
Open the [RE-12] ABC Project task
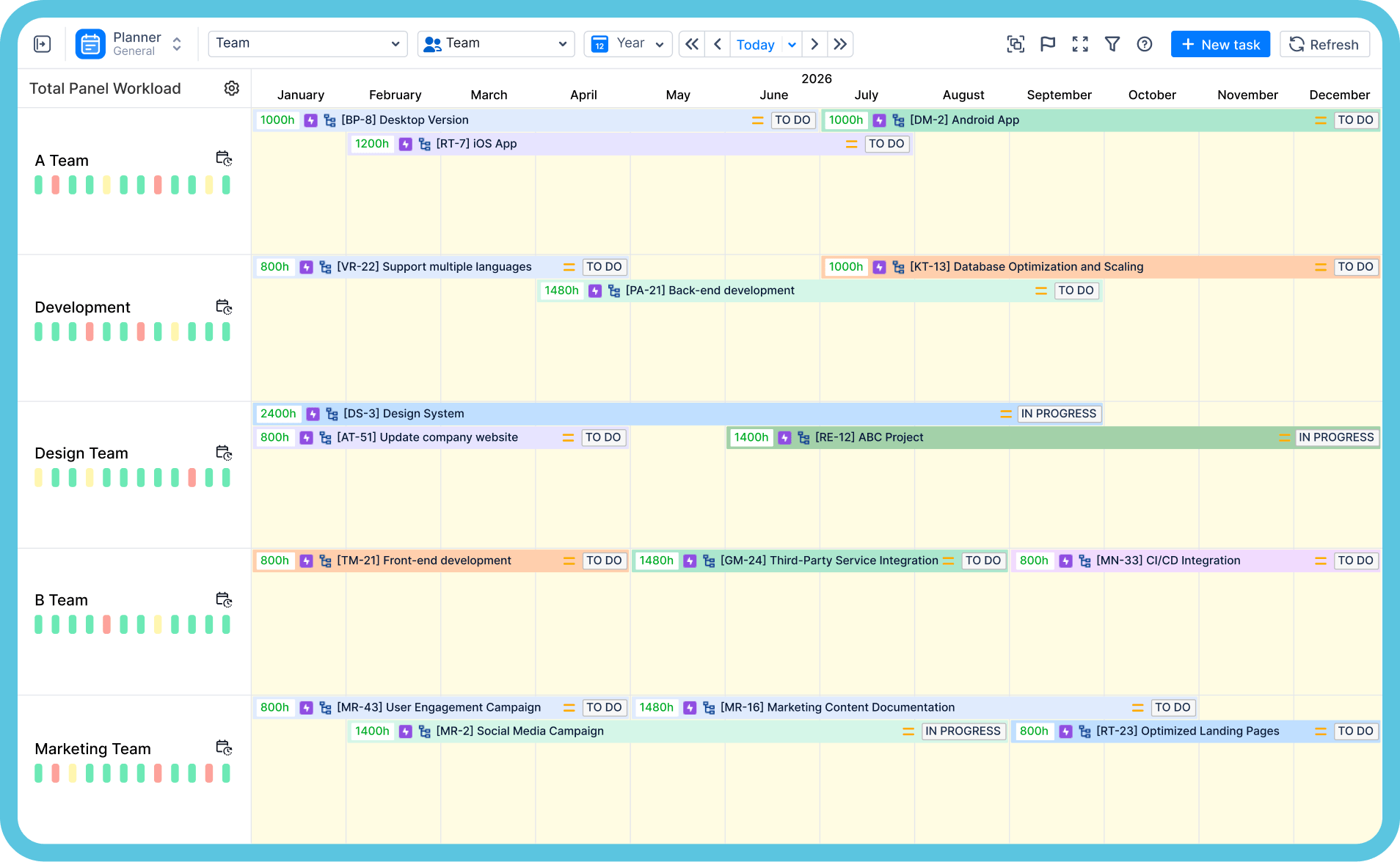coord(1054,437)
